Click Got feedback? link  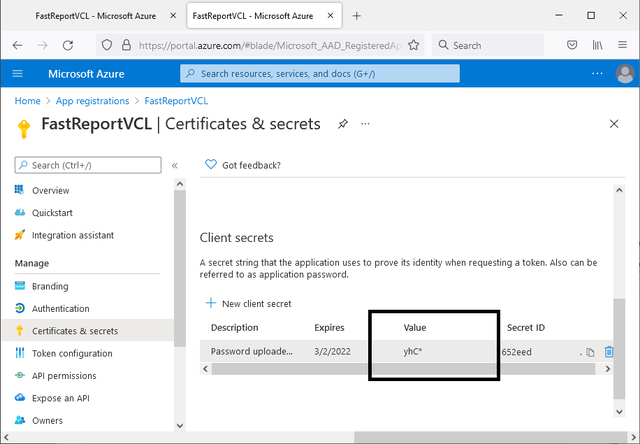(251, 165)
